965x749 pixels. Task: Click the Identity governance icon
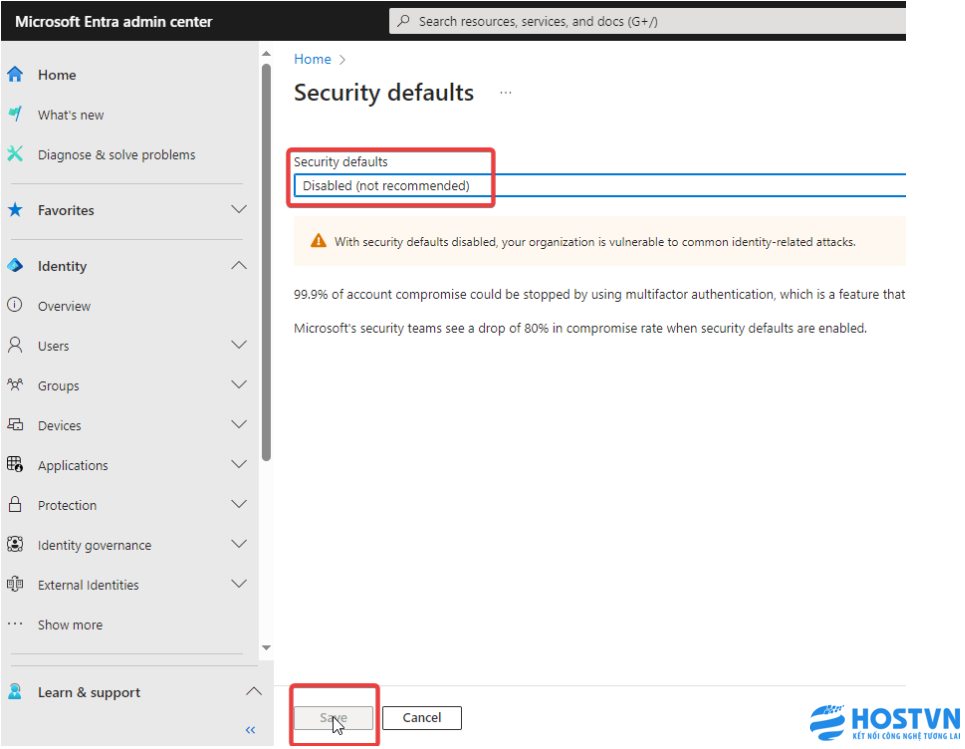(x=15, y=545)
